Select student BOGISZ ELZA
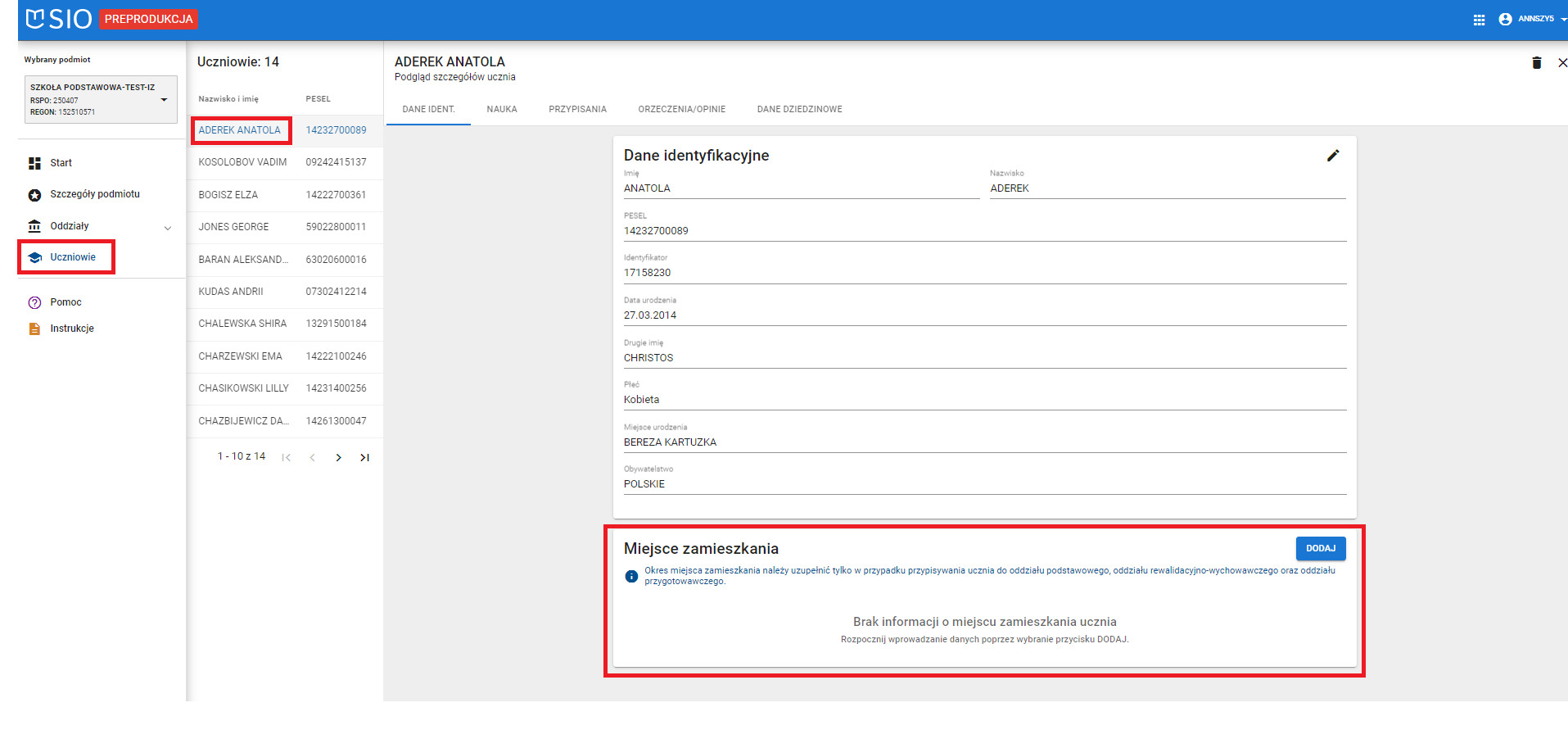Image resolution: width=1568 pixels, height=748 pixels. pyautogui.click(x=228, y=195)
